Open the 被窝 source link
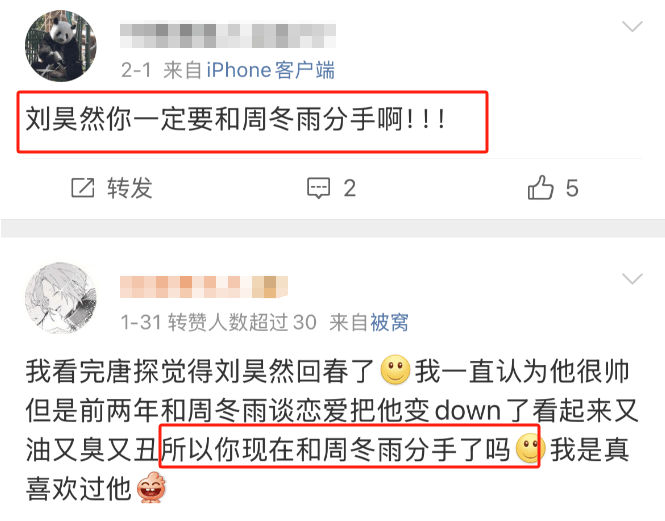 point(389,322)
